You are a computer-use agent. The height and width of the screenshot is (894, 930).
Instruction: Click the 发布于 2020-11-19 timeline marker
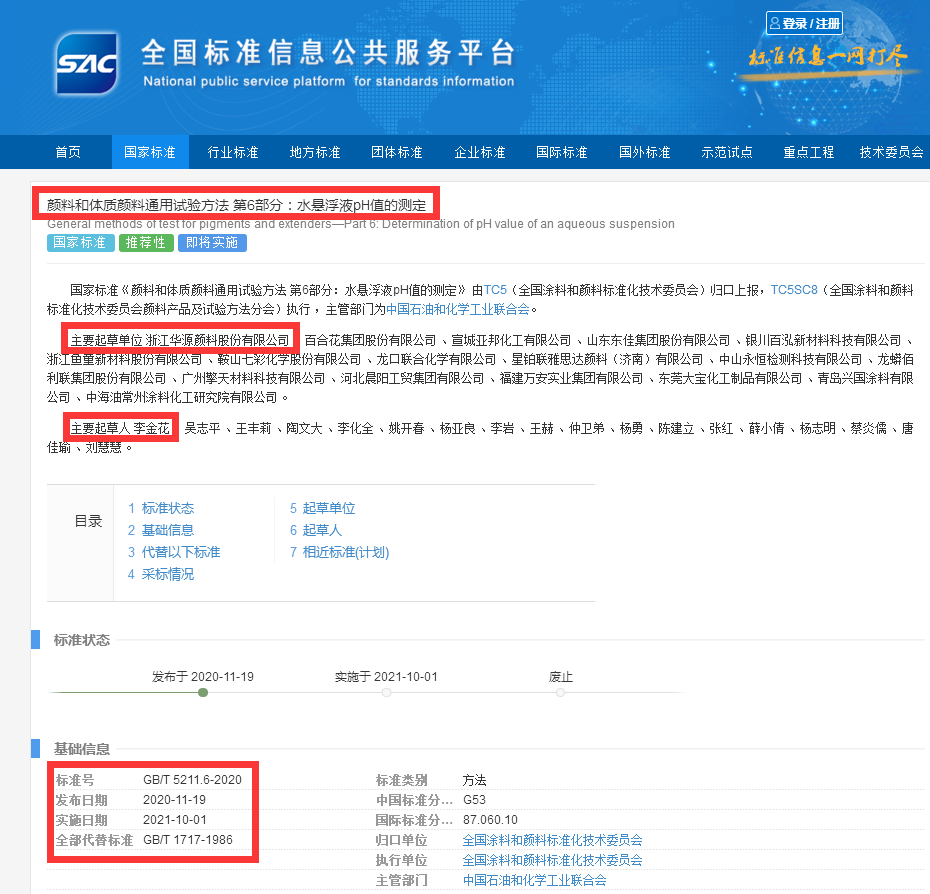pos(203,692)
